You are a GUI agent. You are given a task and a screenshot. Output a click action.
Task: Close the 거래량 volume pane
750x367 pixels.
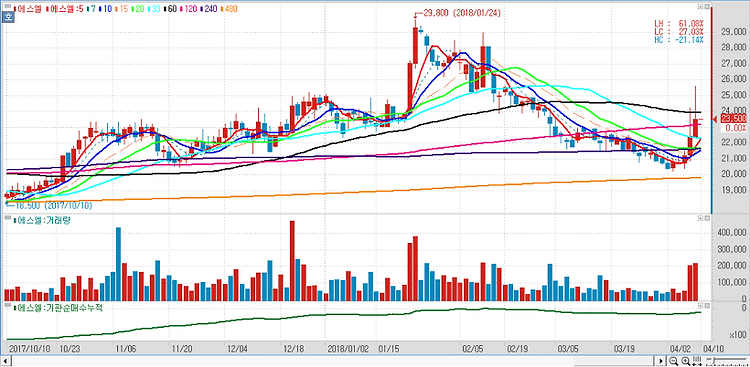(707, 218)
